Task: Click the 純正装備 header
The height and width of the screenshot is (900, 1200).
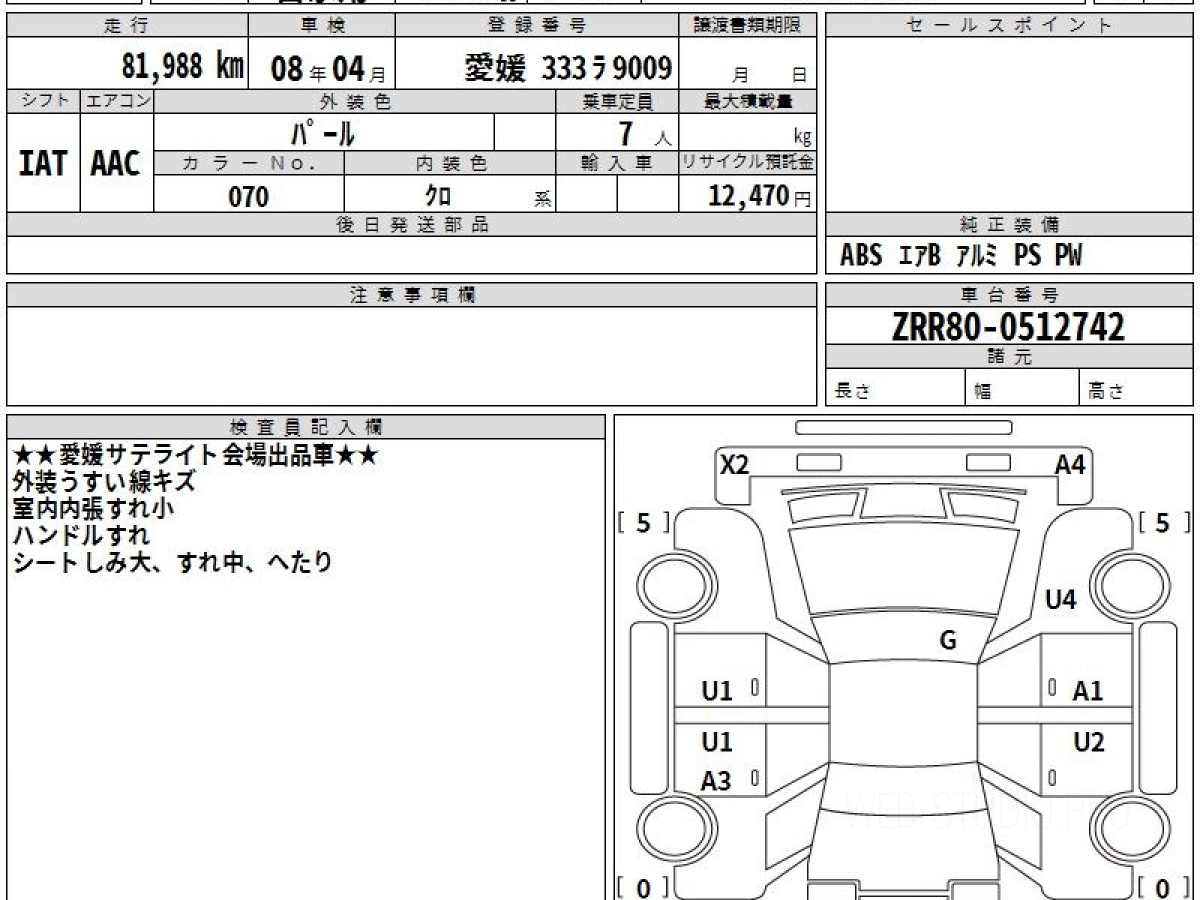Action: pyautogui.click(x=1009, y=225)
